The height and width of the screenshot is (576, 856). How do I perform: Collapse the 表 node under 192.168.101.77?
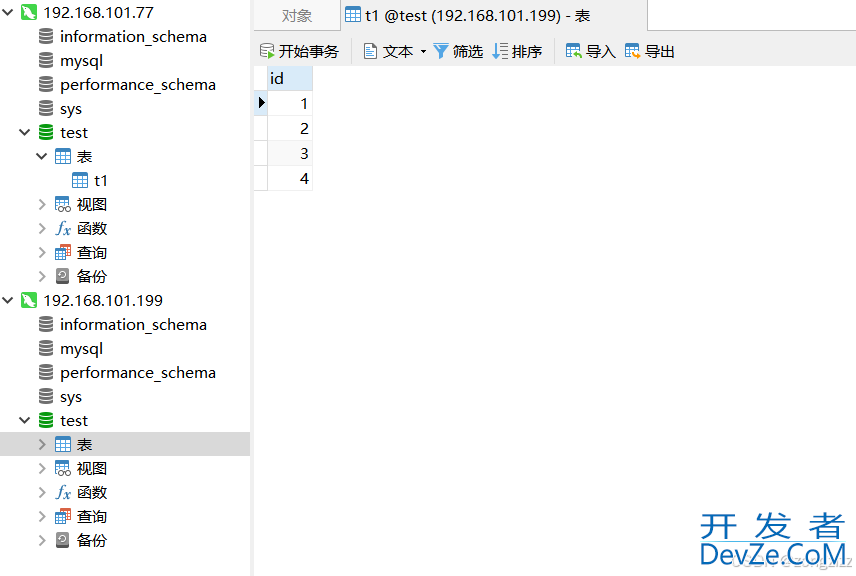(41, 157)
